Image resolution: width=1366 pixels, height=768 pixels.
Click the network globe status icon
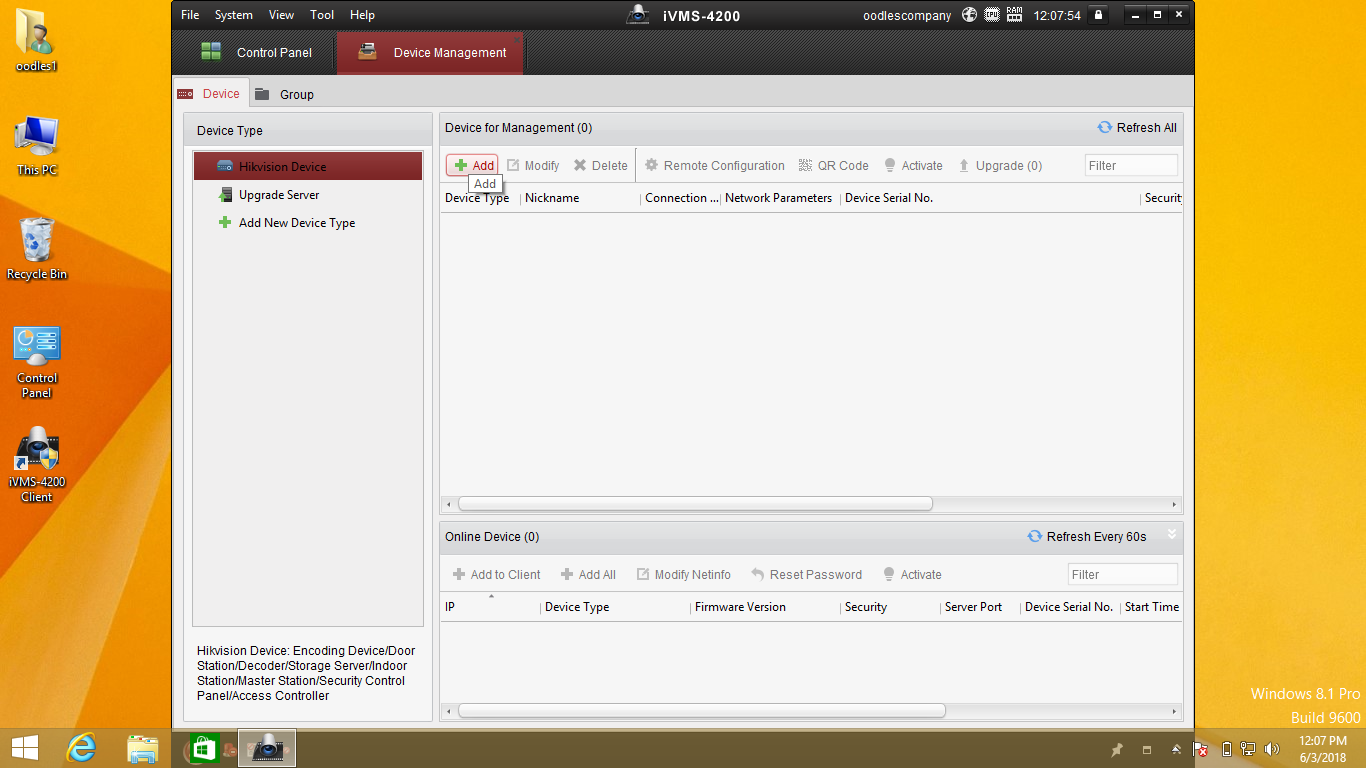[969, 15]
